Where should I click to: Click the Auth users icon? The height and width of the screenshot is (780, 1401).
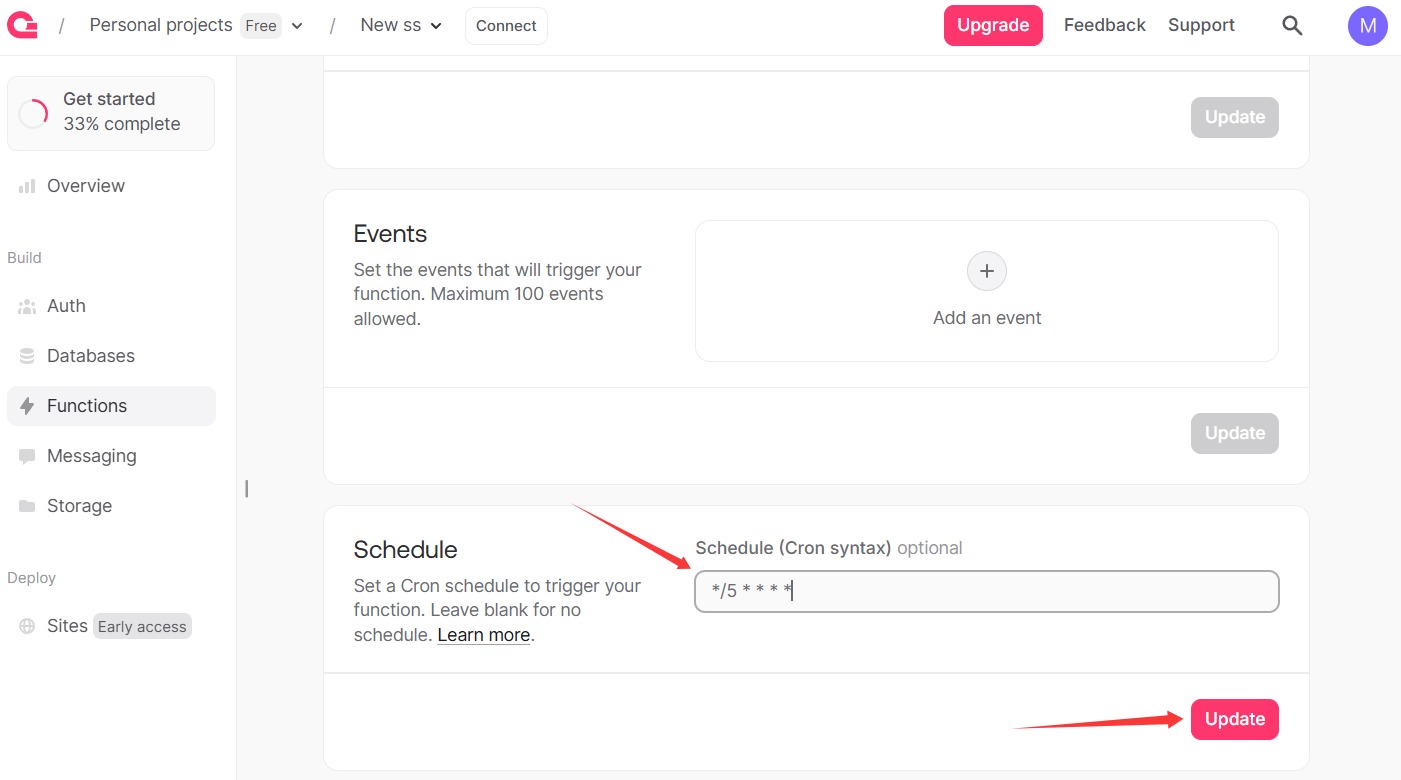27,306
